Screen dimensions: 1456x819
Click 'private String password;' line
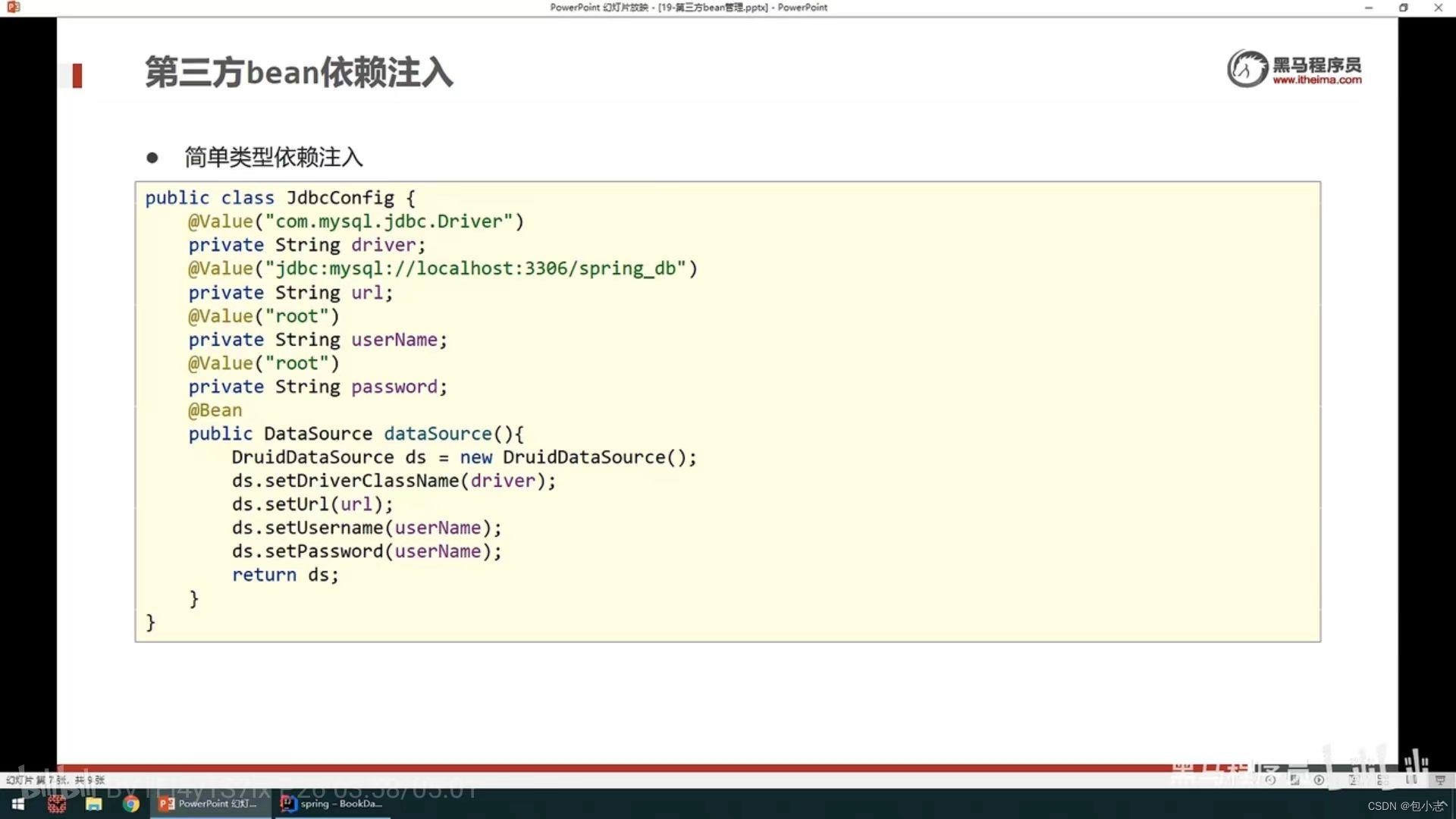pos(318,387)
